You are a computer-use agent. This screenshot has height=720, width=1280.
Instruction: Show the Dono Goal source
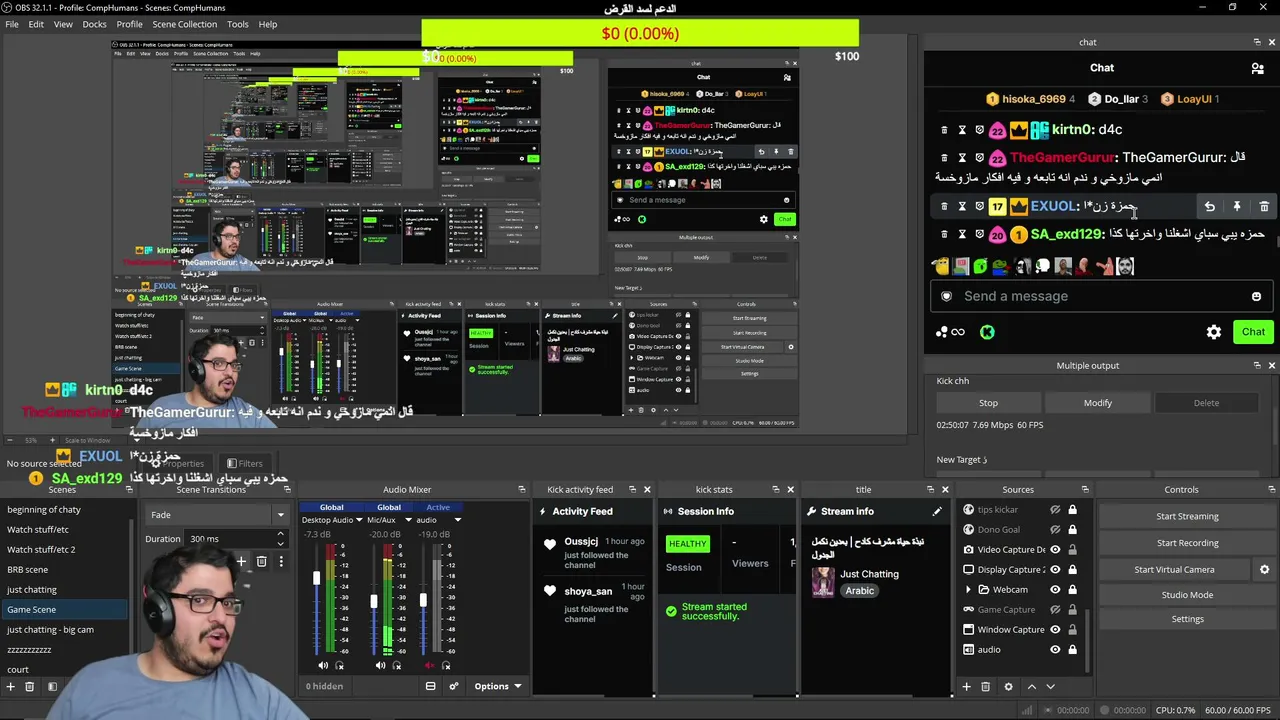1054,530
